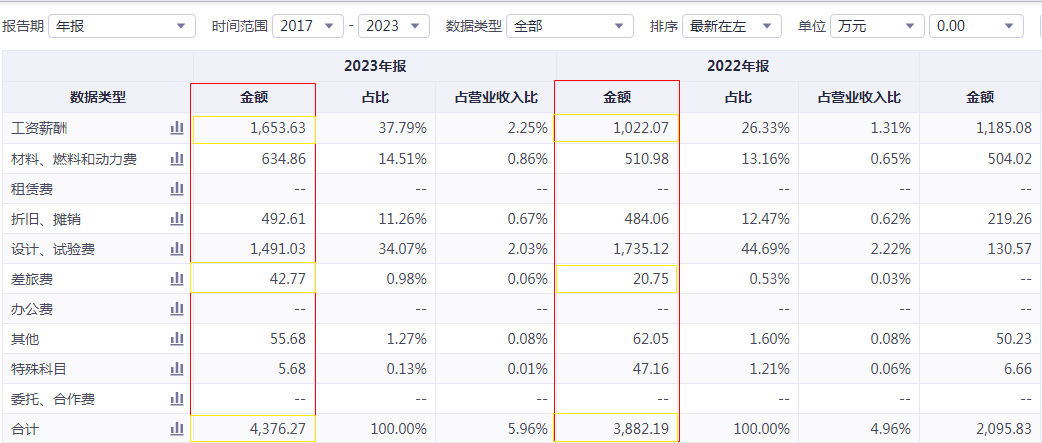Select the 20.75 差旅费 amount cell
Screen dimensions: 1042x443
coord(616,279)
